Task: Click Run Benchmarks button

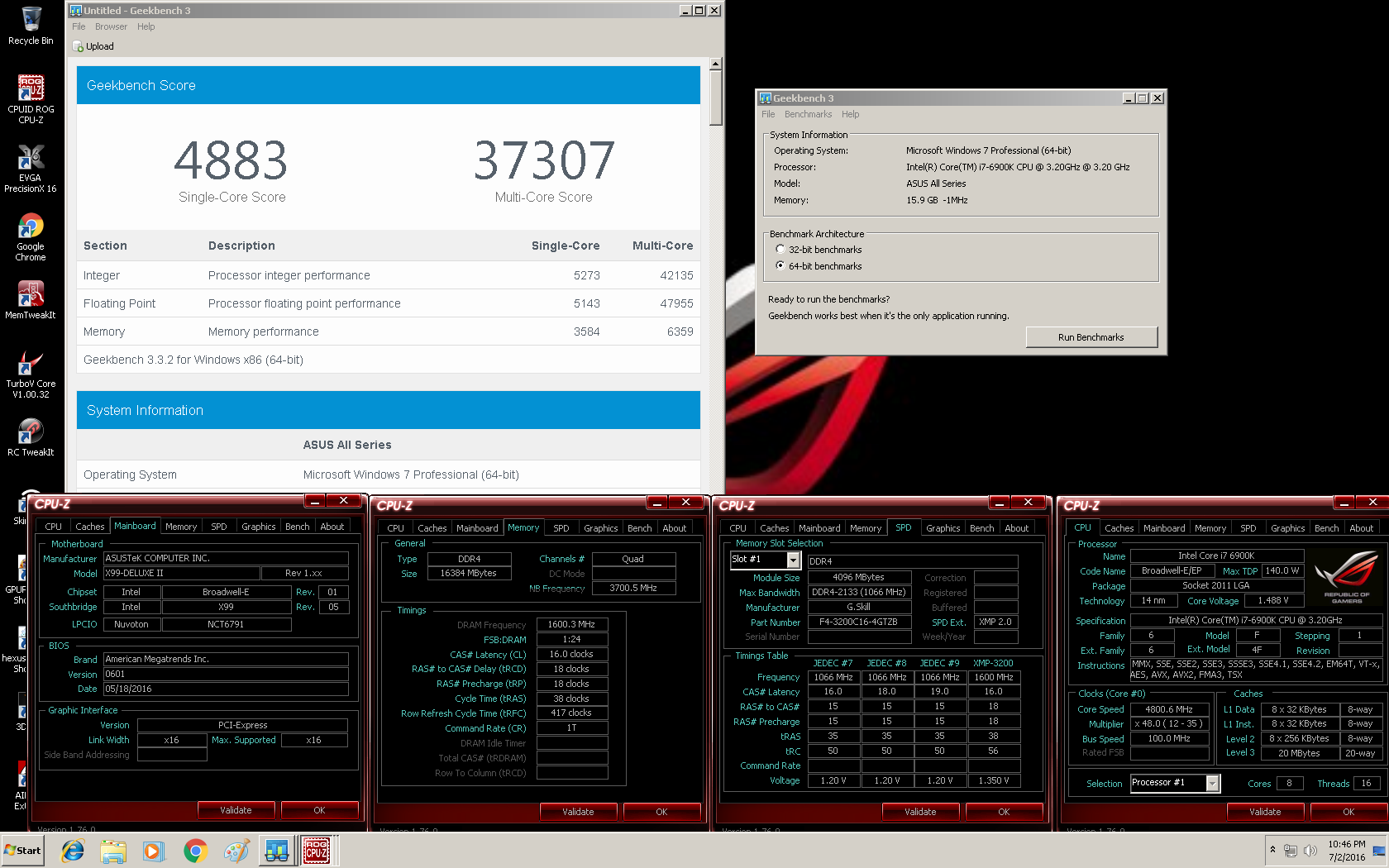Action: [x=1091, y=337]
